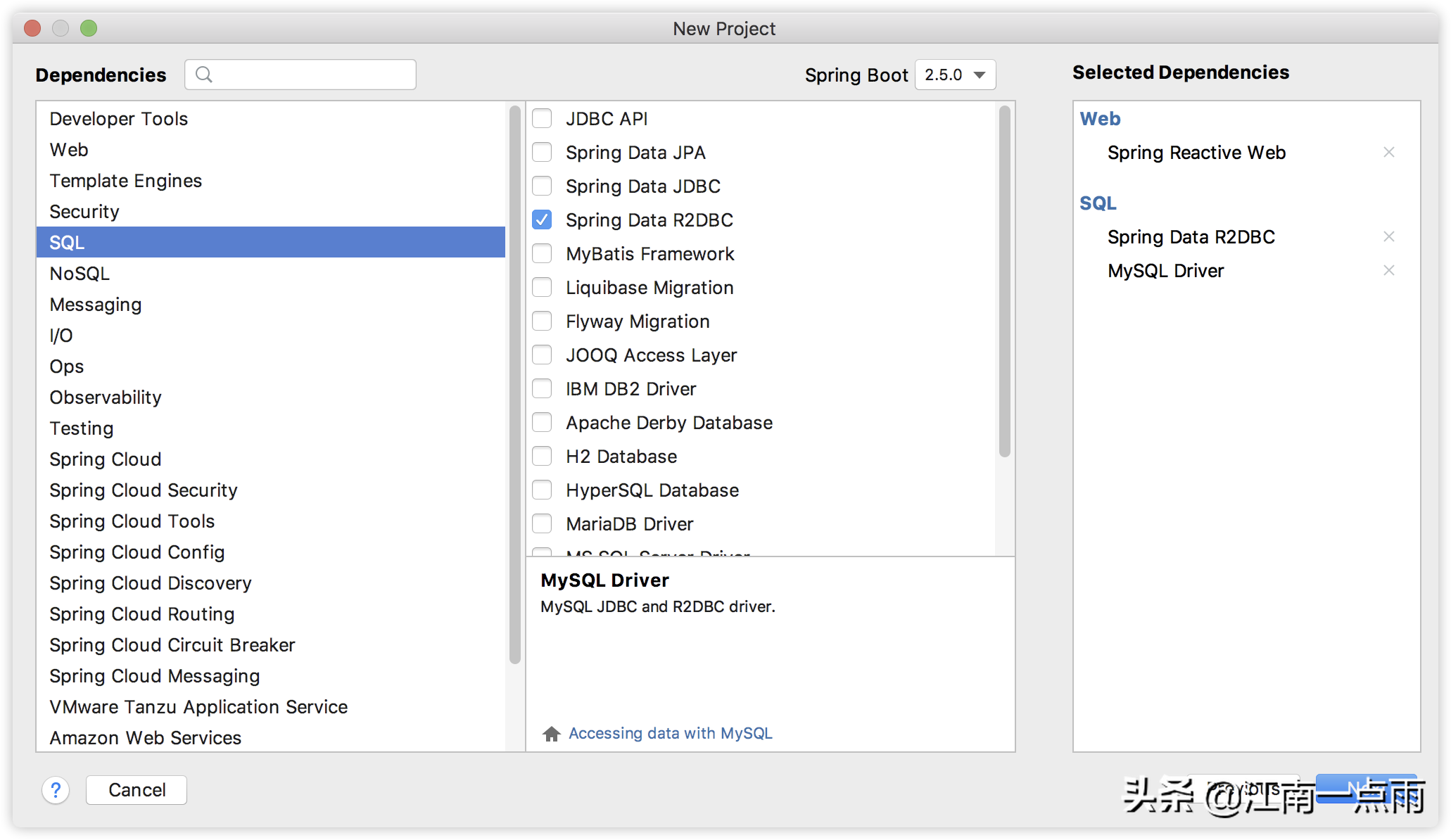
Task: Choose Spring Cloud Routing category
Action: pos(271,613)
